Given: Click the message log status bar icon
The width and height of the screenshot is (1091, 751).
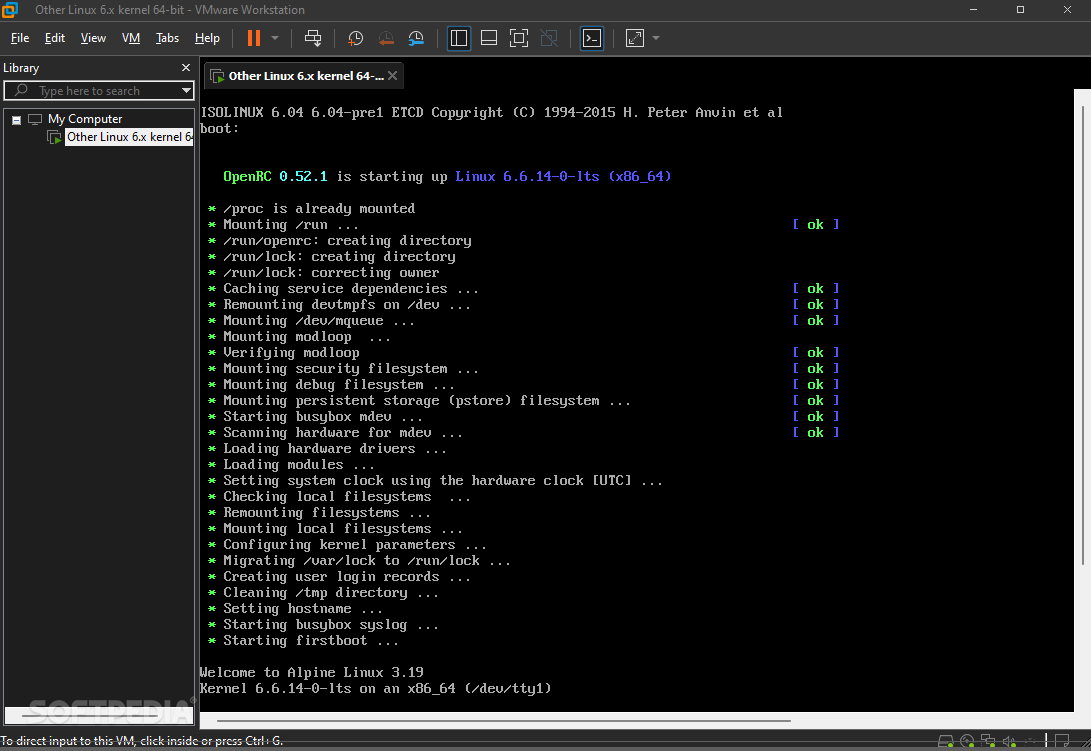Looking at the screenshot, I should 1062,741.
